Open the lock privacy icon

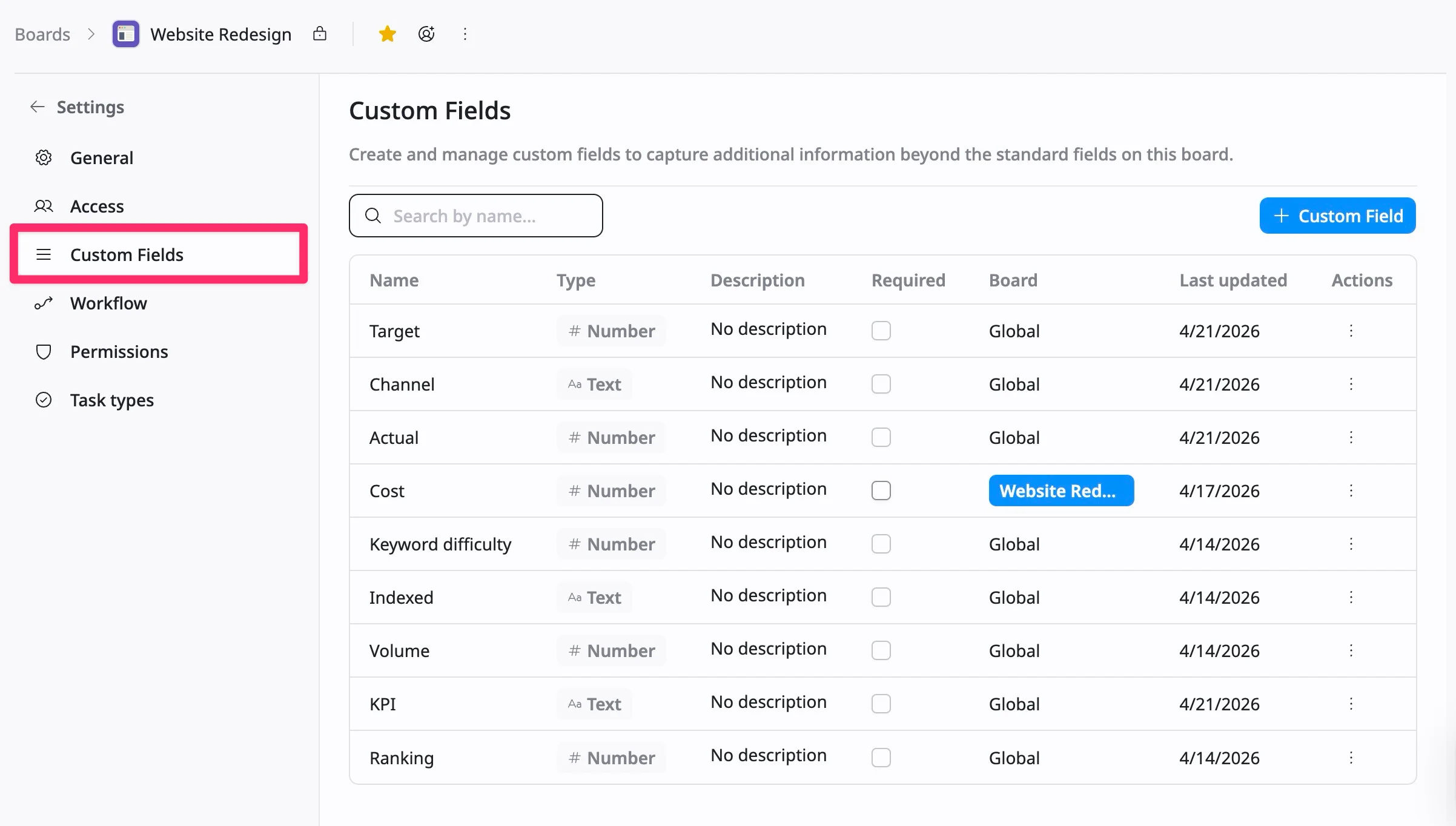tap(320, 34)
